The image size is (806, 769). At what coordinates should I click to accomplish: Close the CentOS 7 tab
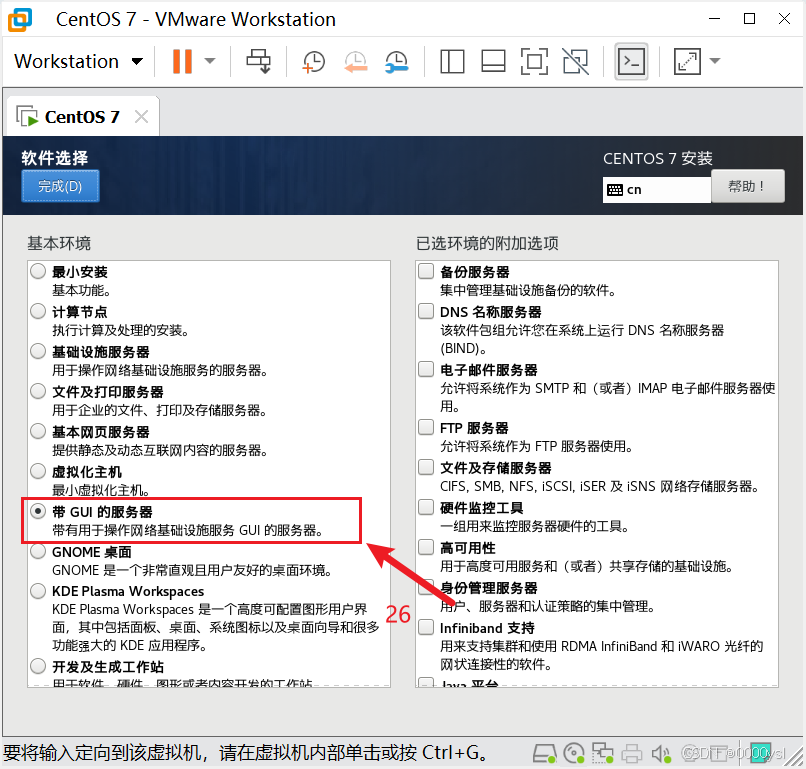pos(141,117)
